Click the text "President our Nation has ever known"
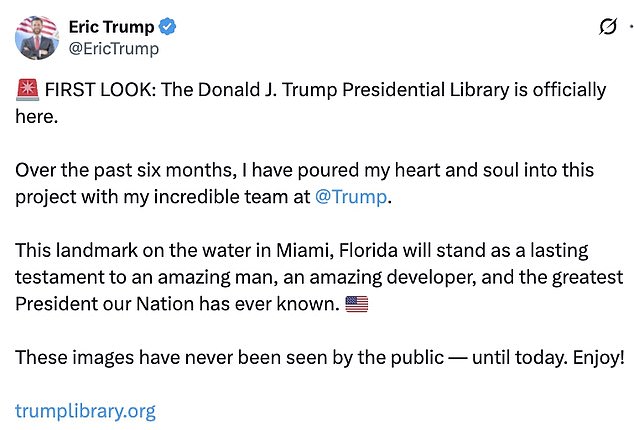 (177, 303)
